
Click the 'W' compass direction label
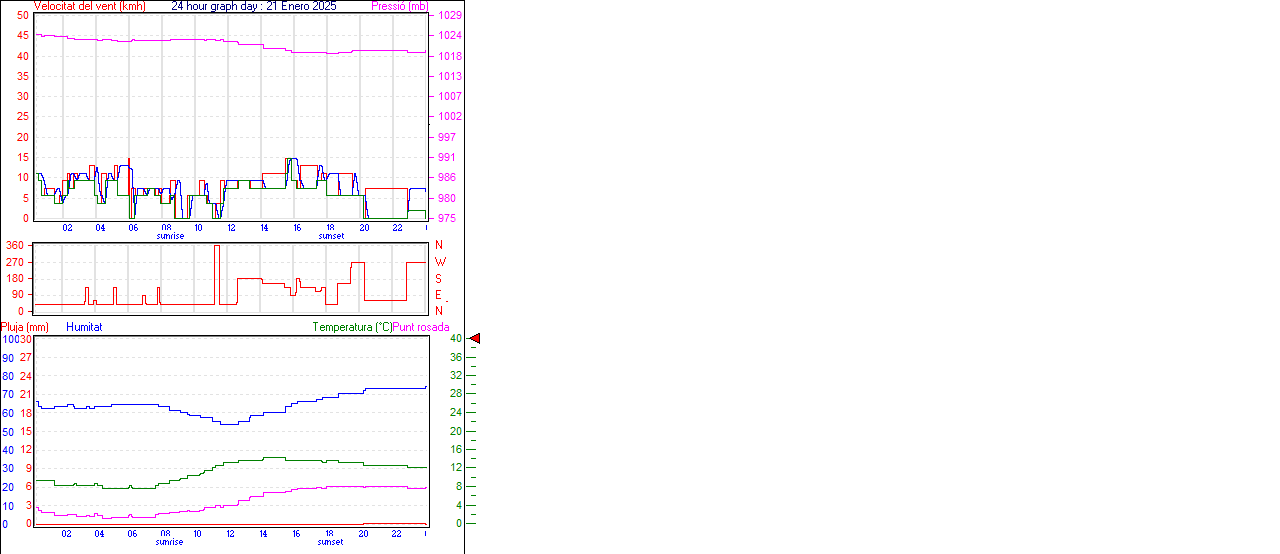(439, 262)
